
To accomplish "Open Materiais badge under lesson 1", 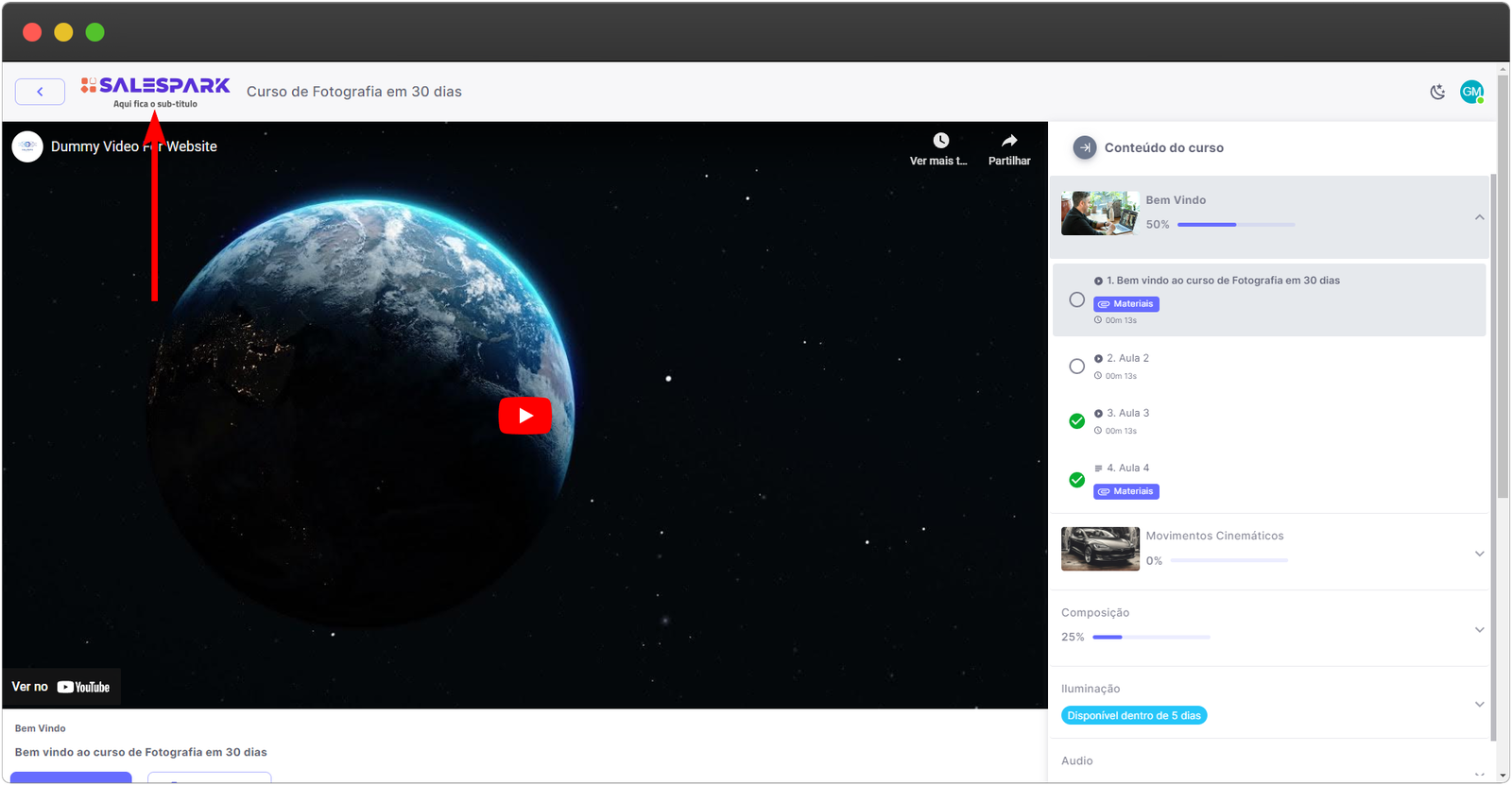I will (x=1126, y=304).
